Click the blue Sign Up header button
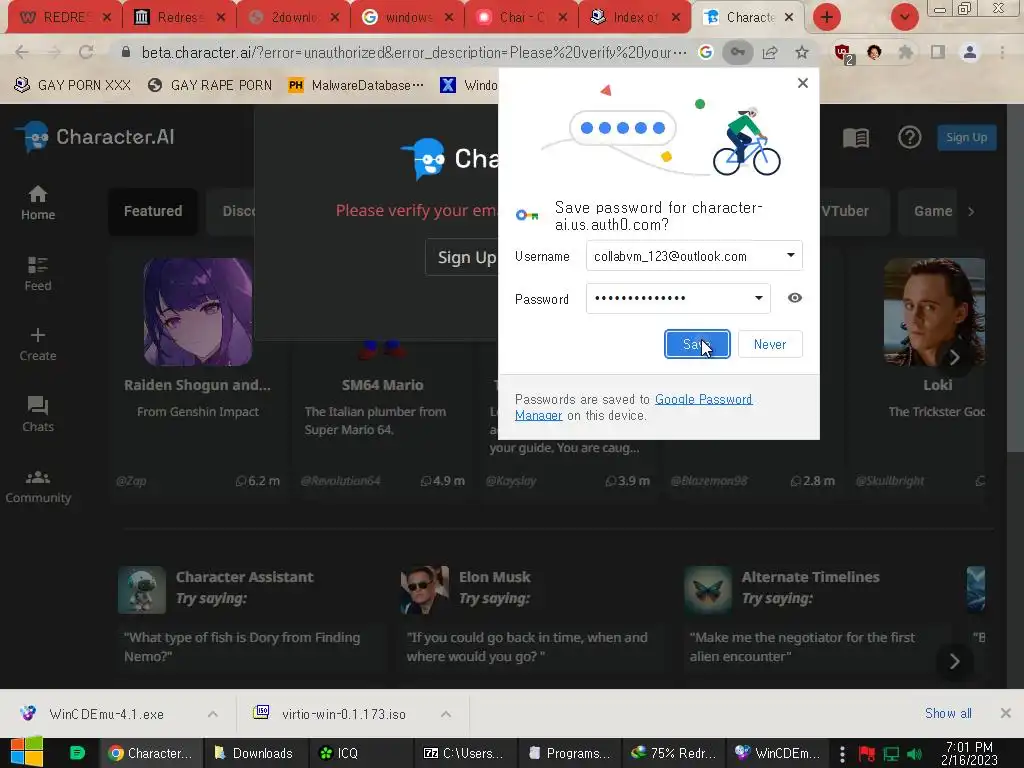The image size is (1024, 768). (x=967, y=137)
